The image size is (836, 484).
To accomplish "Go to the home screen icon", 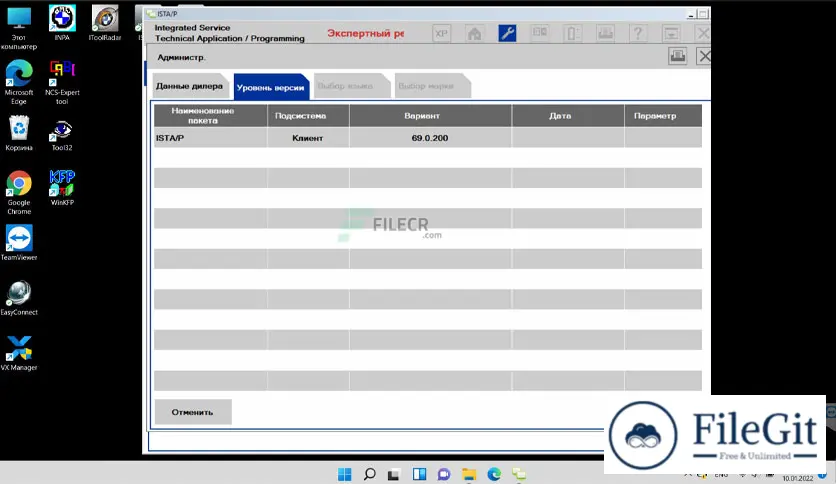I will pos(474,34).
